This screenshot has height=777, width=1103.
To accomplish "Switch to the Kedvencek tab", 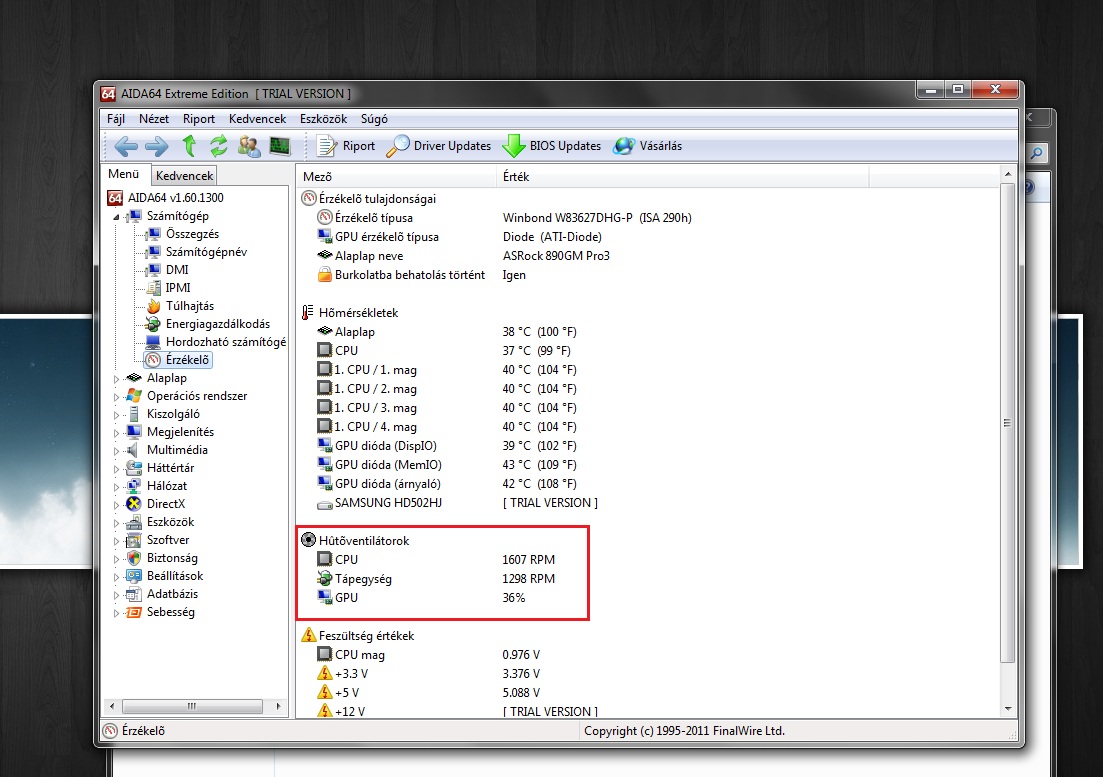I will click(x=184, y=175).
